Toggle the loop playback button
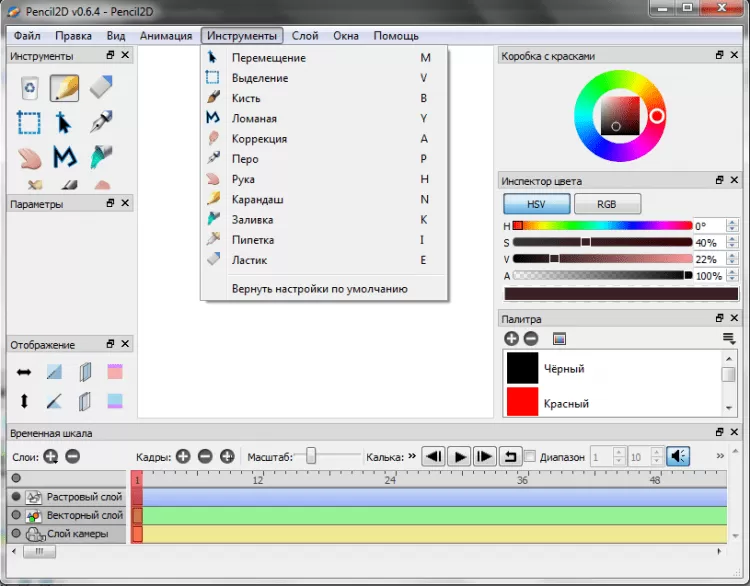 510,456
